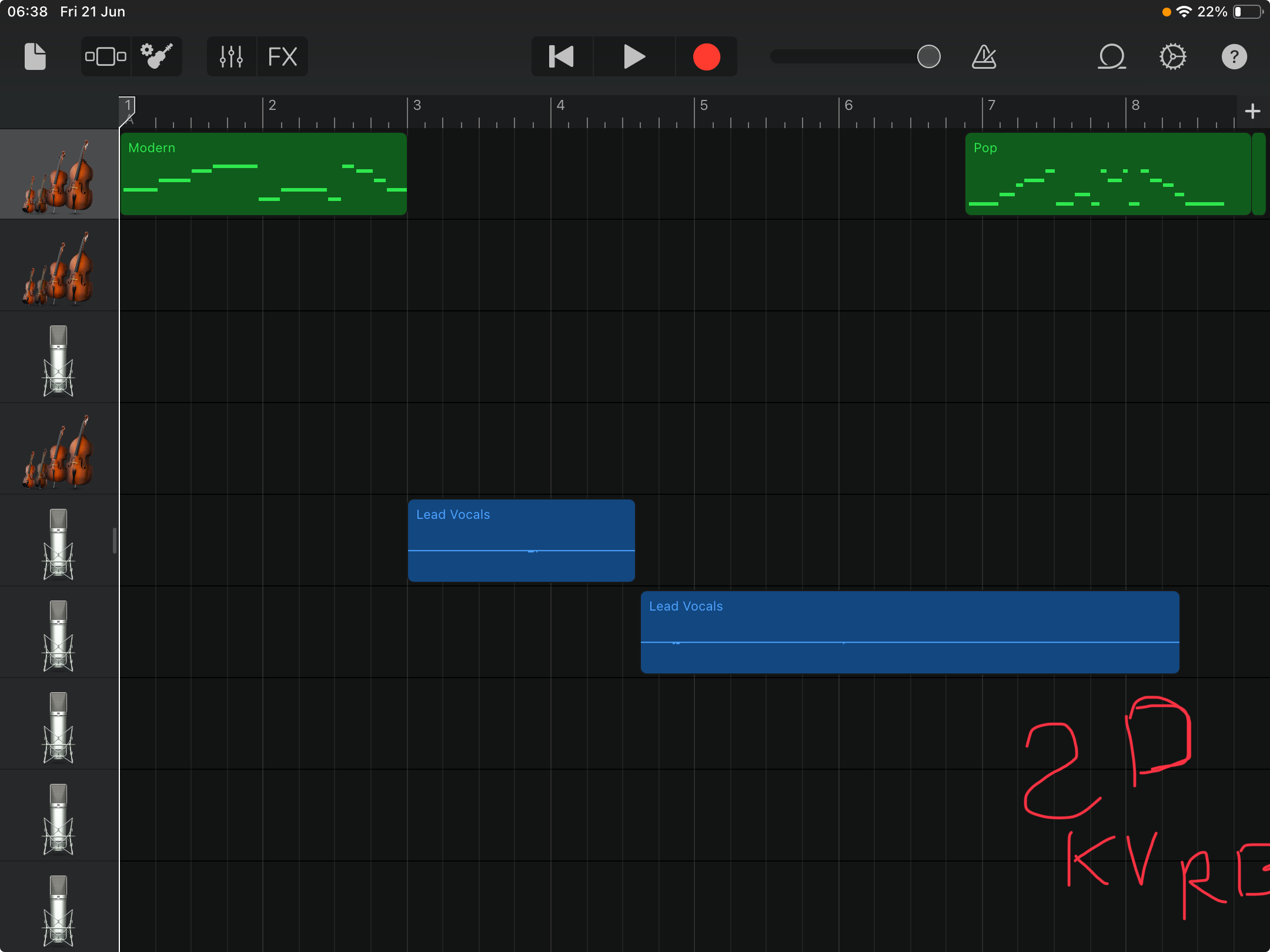Adjust the master volume slider knob

tap(928, 57)
